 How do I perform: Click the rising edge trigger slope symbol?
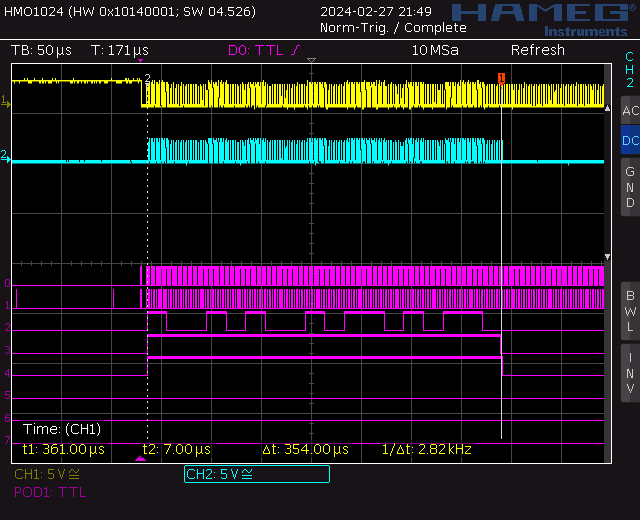pyautogui.click(x=295, y=50)
